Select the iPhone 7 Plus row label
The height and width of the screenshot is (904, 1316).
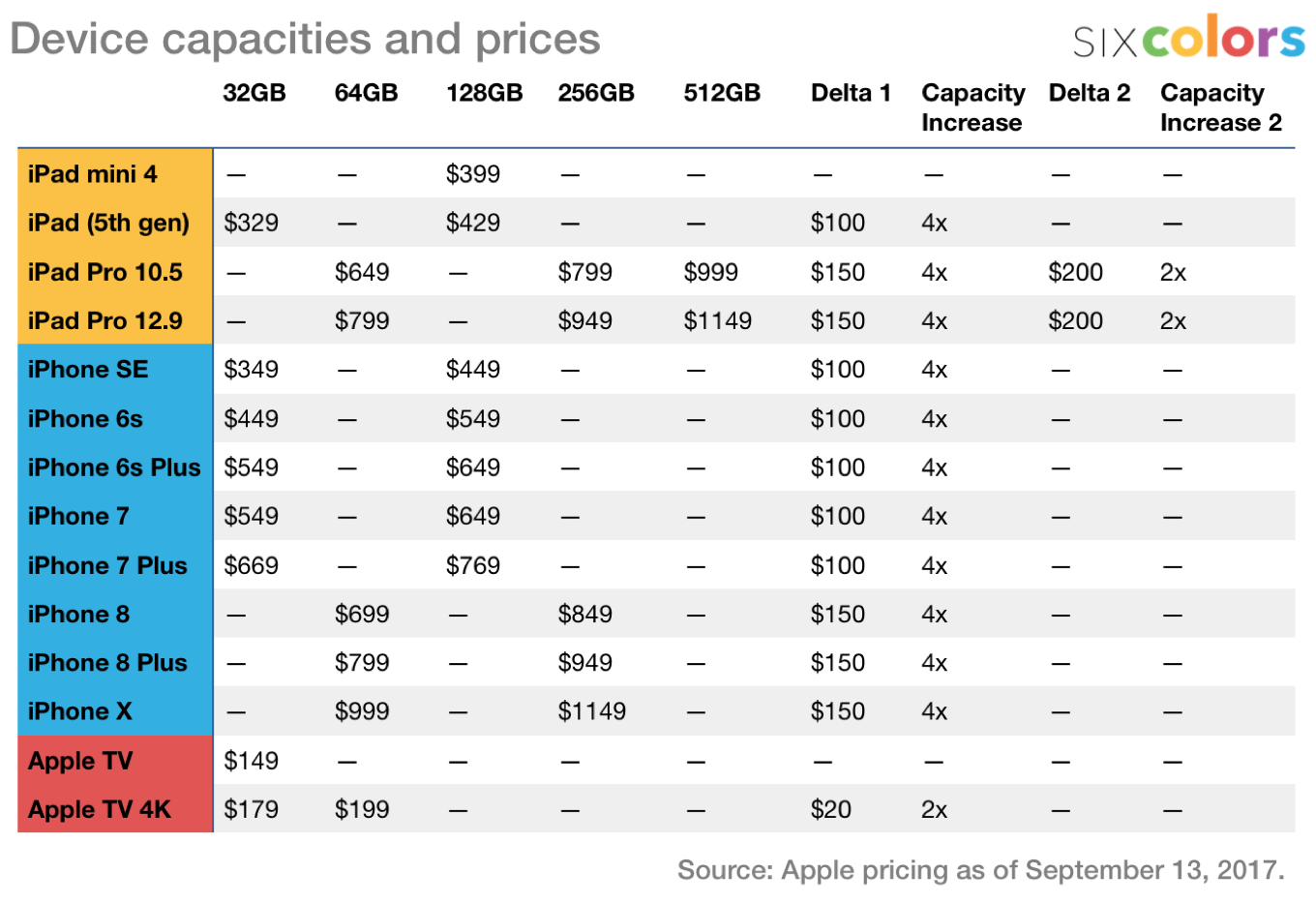point(107,565)
